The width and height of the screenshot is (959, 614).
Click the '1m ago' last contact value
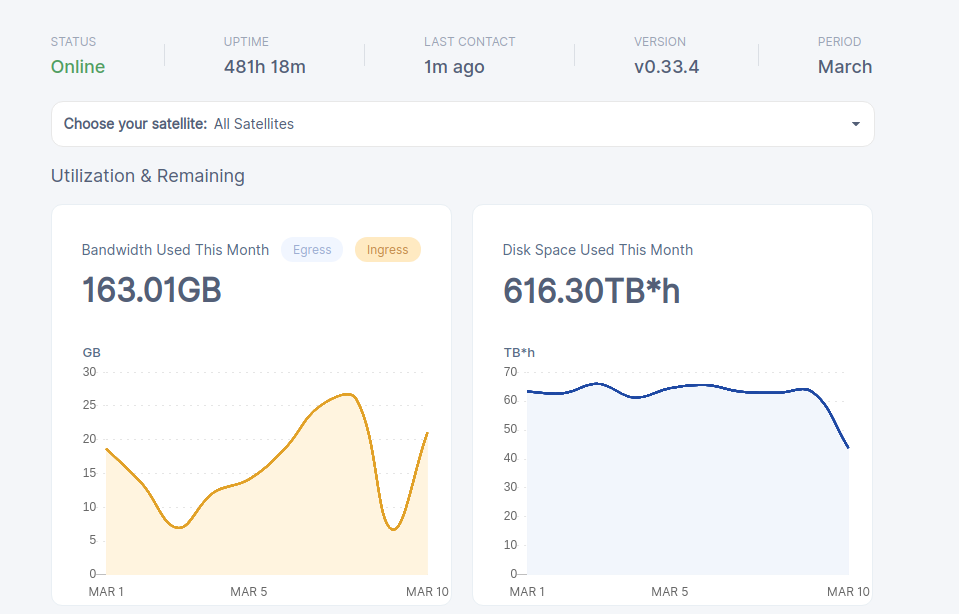tap(454, 67)
